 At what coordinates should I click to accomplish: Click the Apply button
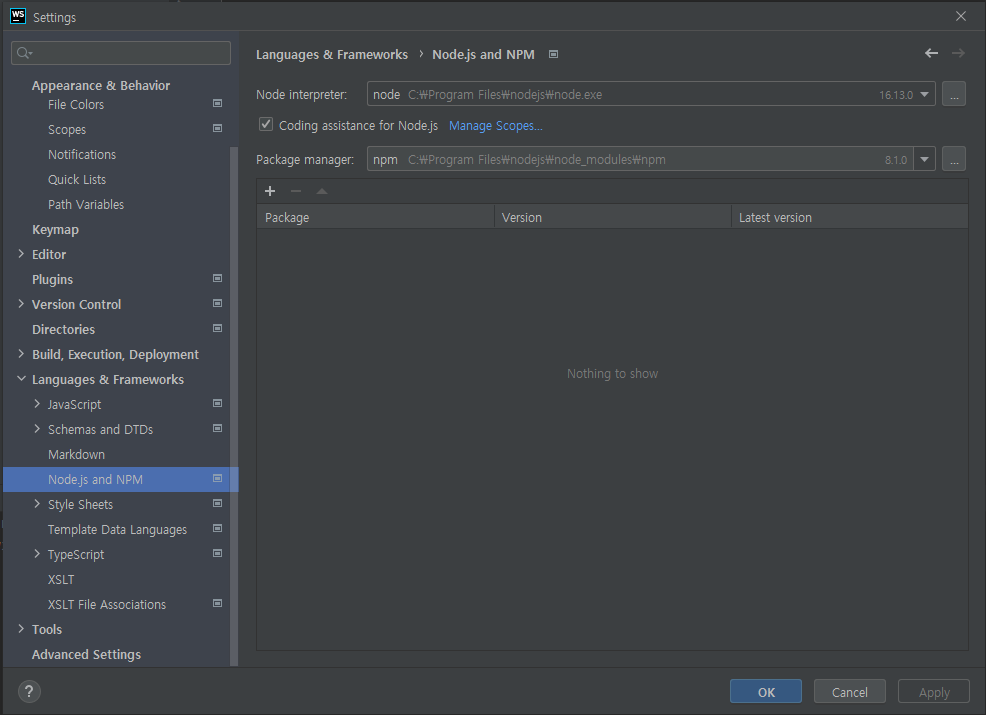coord(933,692)
